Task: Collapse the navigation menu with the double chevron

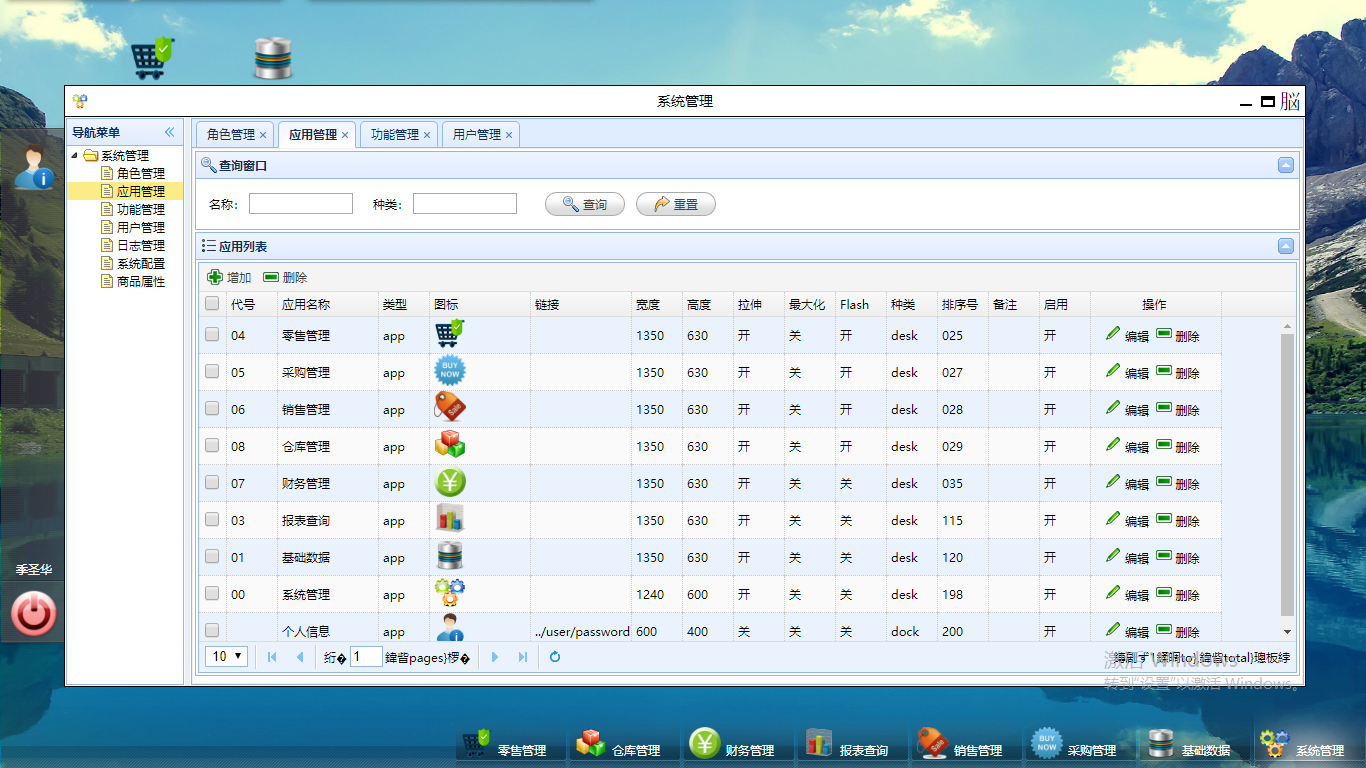Action: (169, 132)
